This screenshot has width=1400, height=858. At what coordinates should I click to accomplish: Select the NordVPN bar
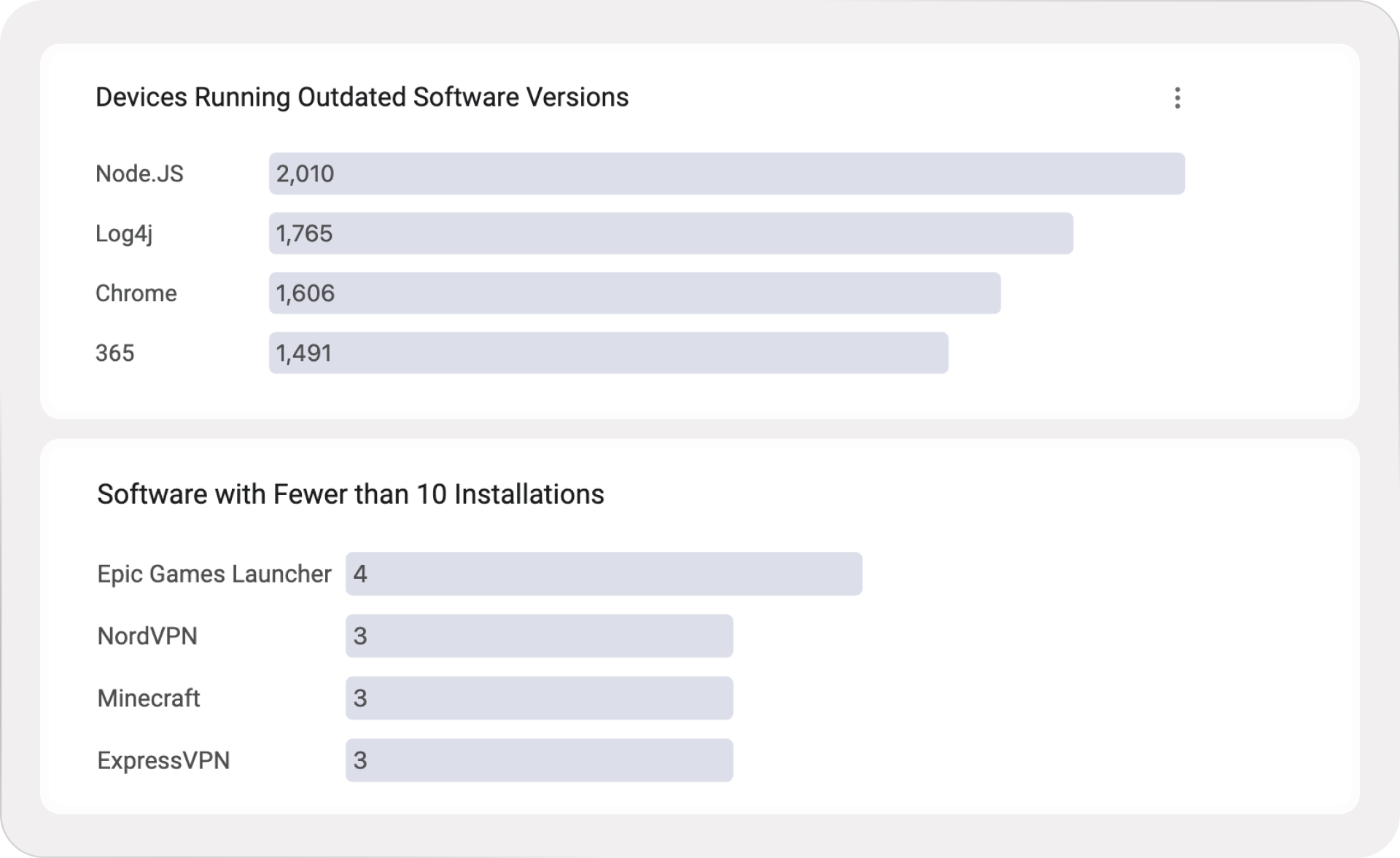(539, 636)
